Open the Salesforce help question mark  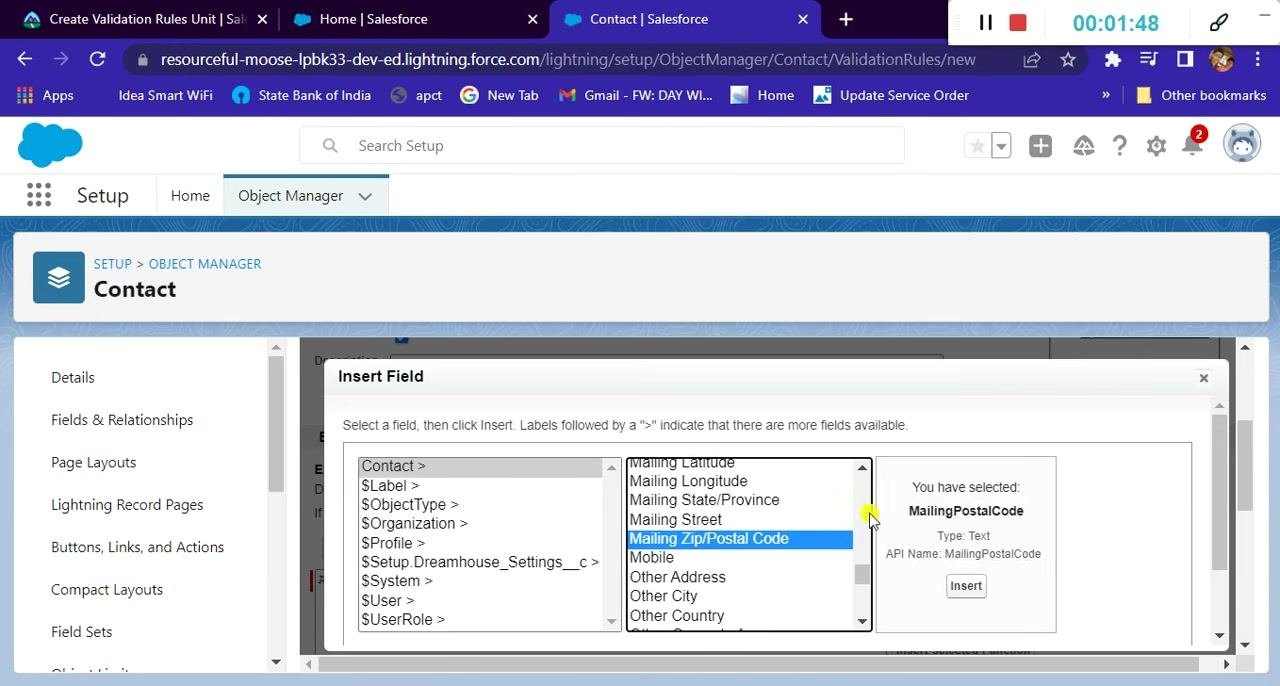(1120, 146)
